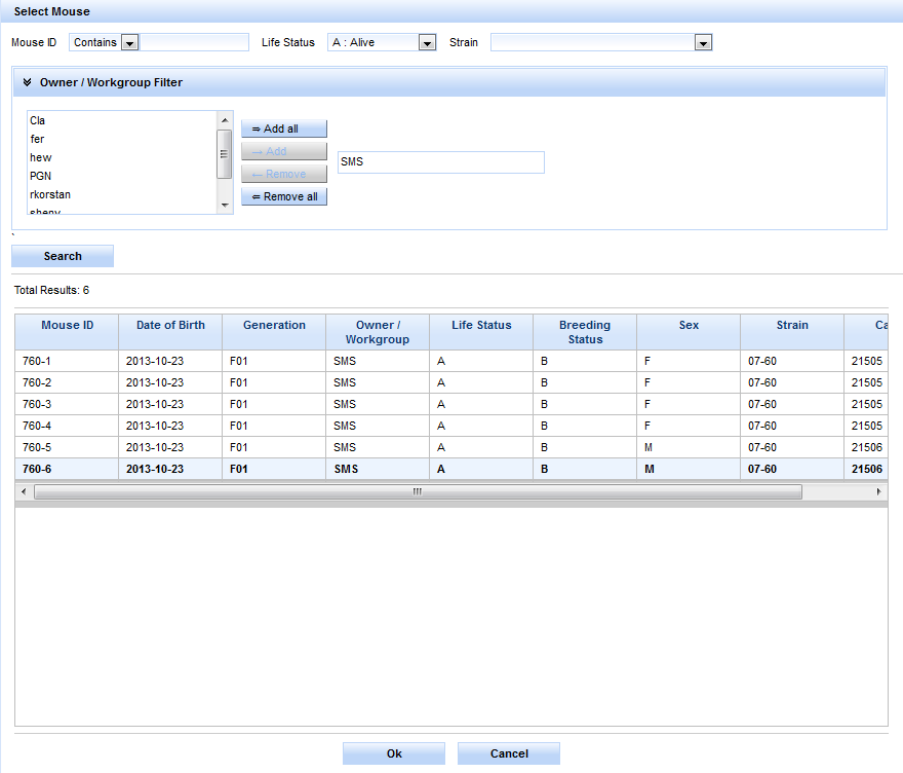This screenshot has height=773, width=903.
Task: Click the table horizontal scroll left arrow
Action: pyautogui.click(x=24, y=491)
